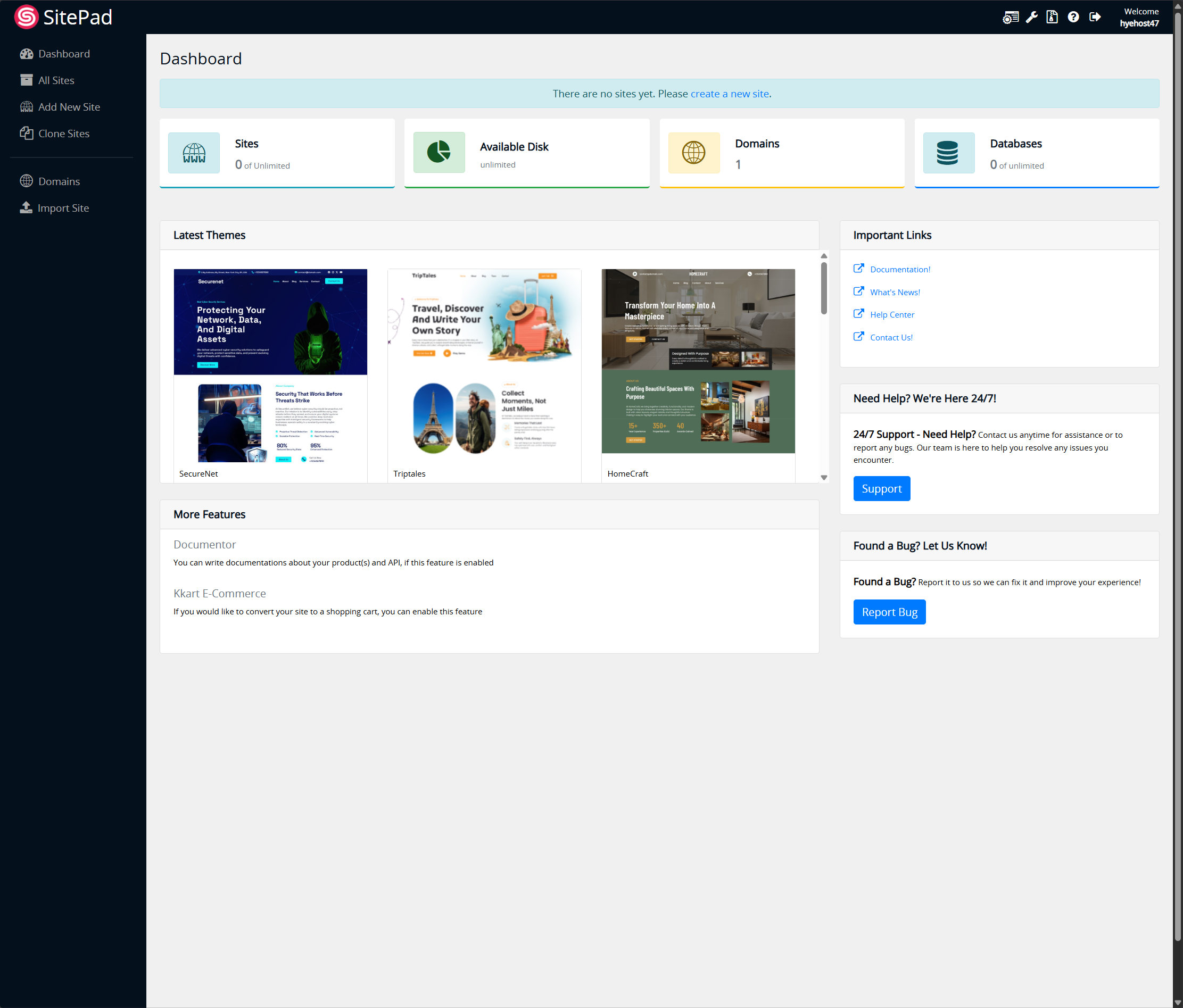Click the backup archive icon in top bar
The image size is (1183, 1008).
coord(1052,16)
